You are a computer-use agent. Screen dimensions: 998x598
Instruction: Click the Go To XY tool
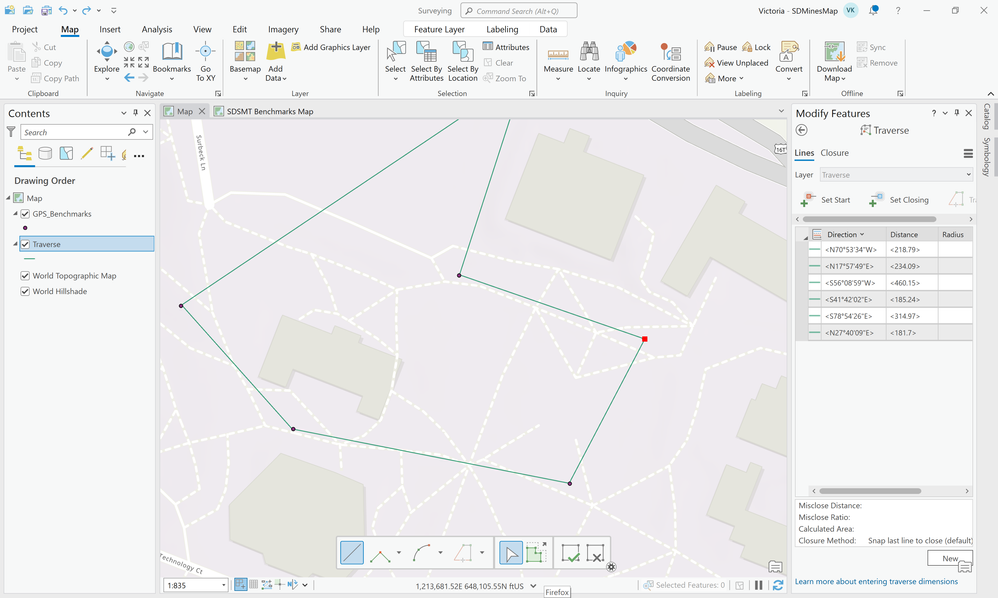pyautogui.click(x=205, y=61)
